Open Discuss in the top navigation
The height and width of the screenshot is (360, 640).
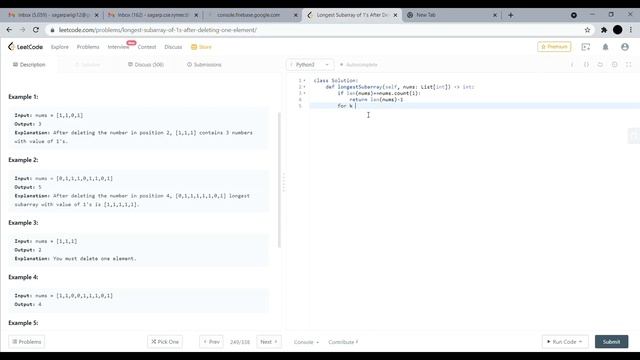(173, 47)
